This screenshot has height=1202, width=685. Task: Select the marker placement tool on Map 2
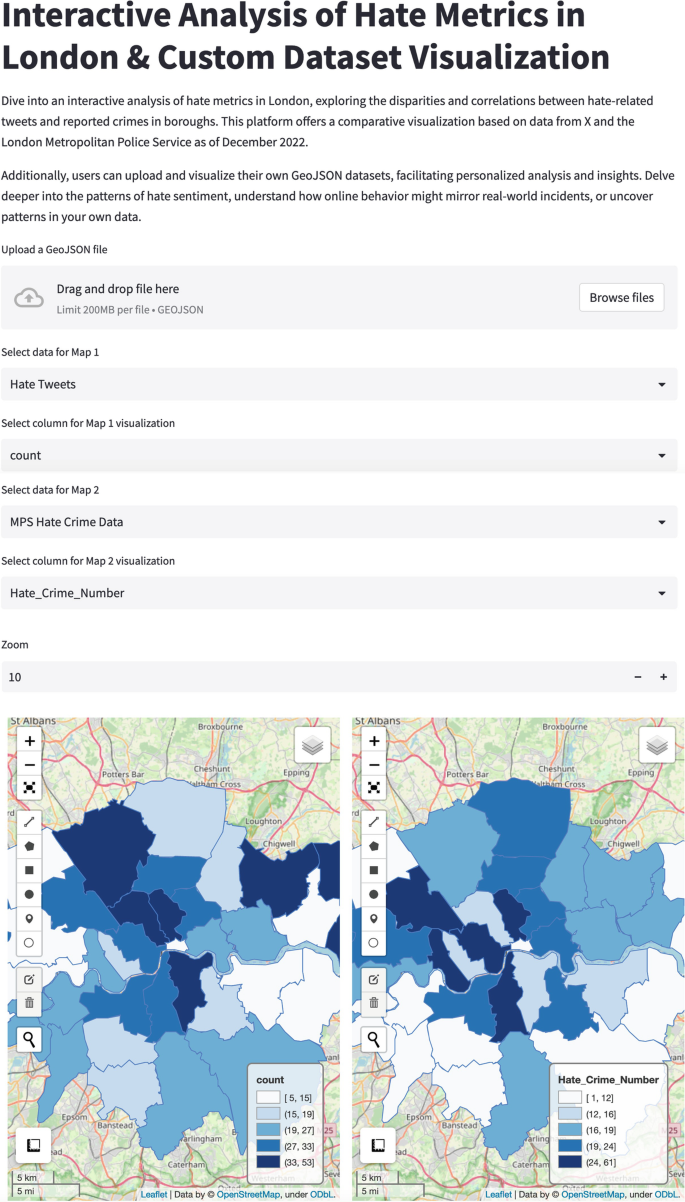(373, 918)
